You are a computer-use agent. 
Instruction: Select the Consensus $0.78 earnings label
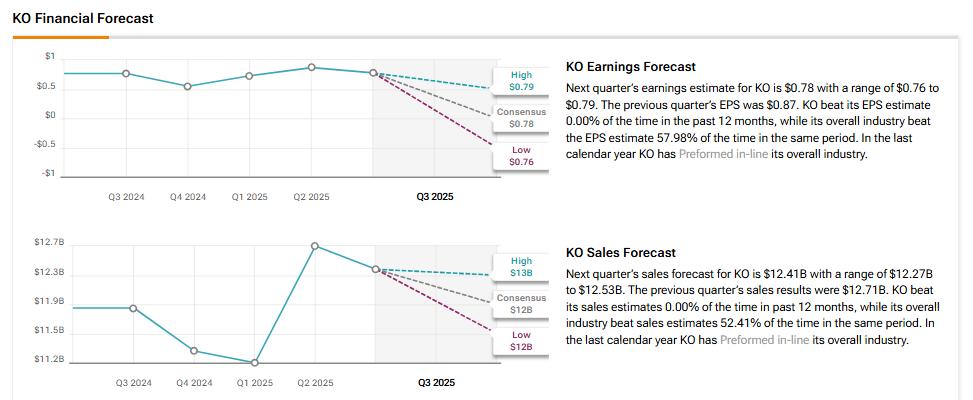[x=521, y=118]
